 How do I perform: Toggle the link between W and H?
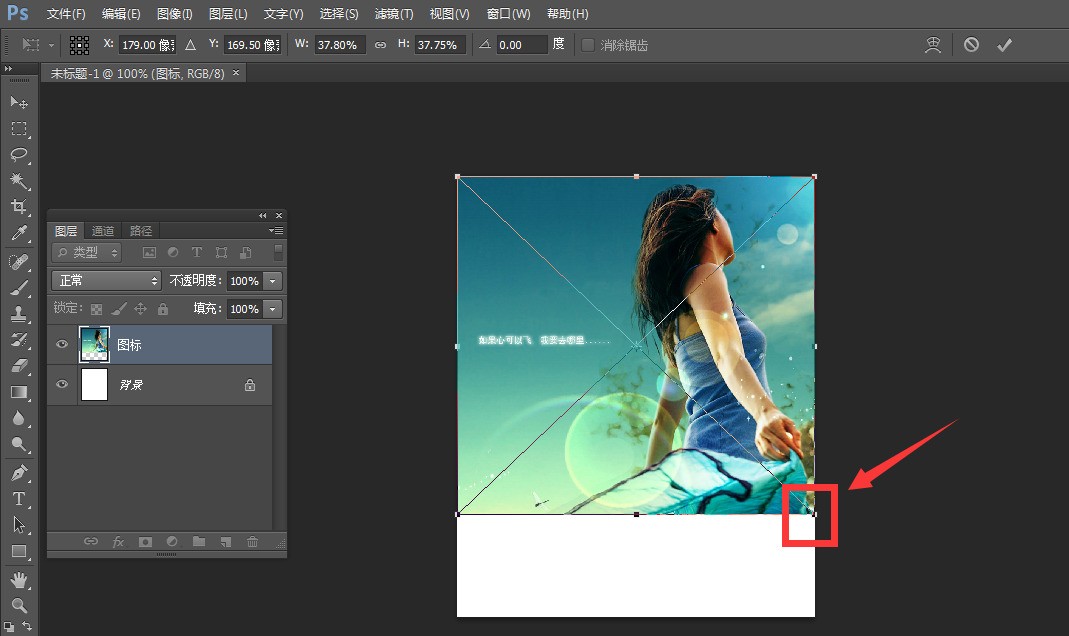pos(380,45)
